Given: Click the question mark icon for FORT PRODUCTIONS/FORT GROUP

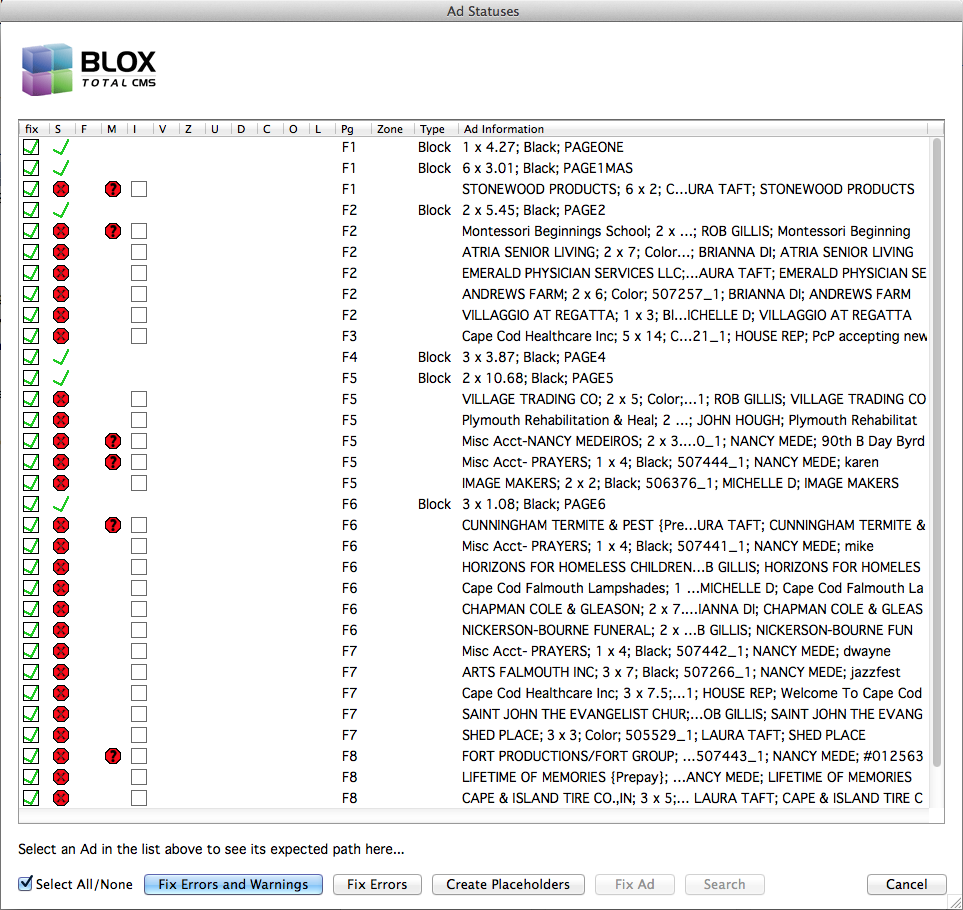Looking at the screenshot, I should tap(113, 756).
